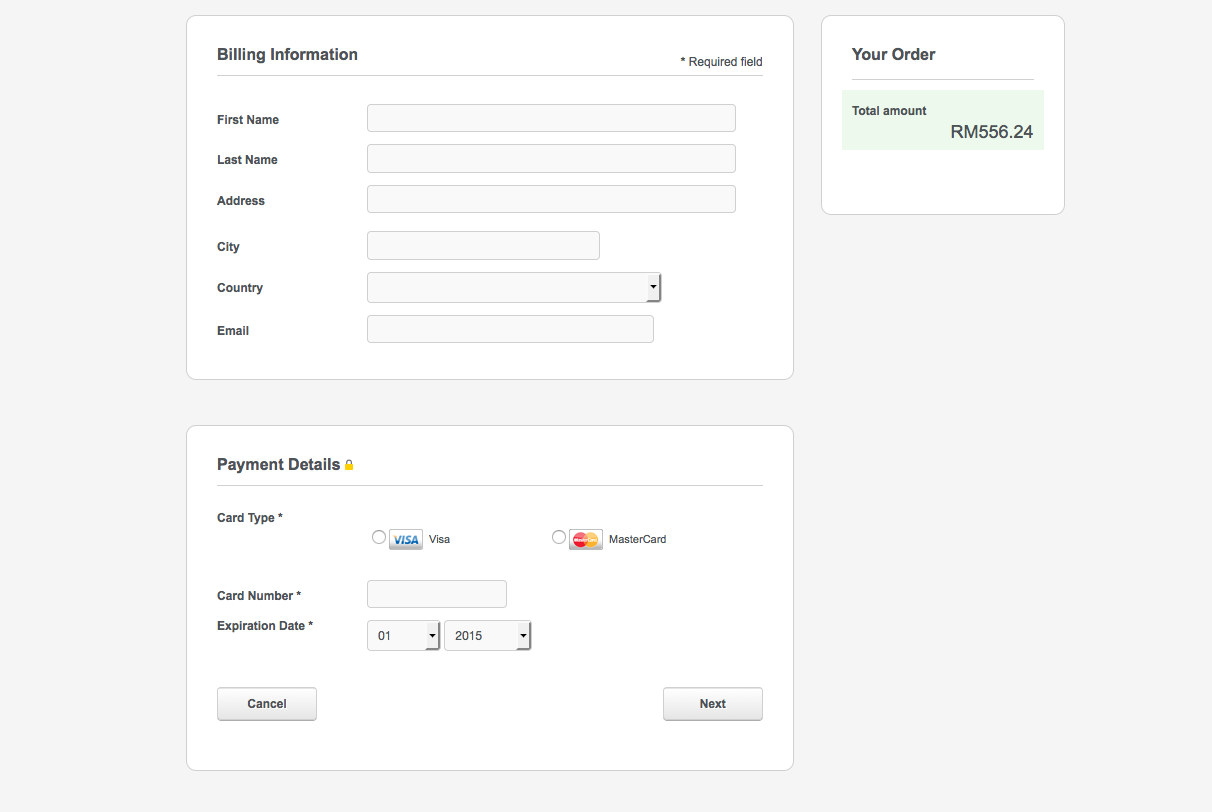The width and height of the screenshot is (1212, 812).
Task: Click the Your Order heading
Action: point(893,55)
